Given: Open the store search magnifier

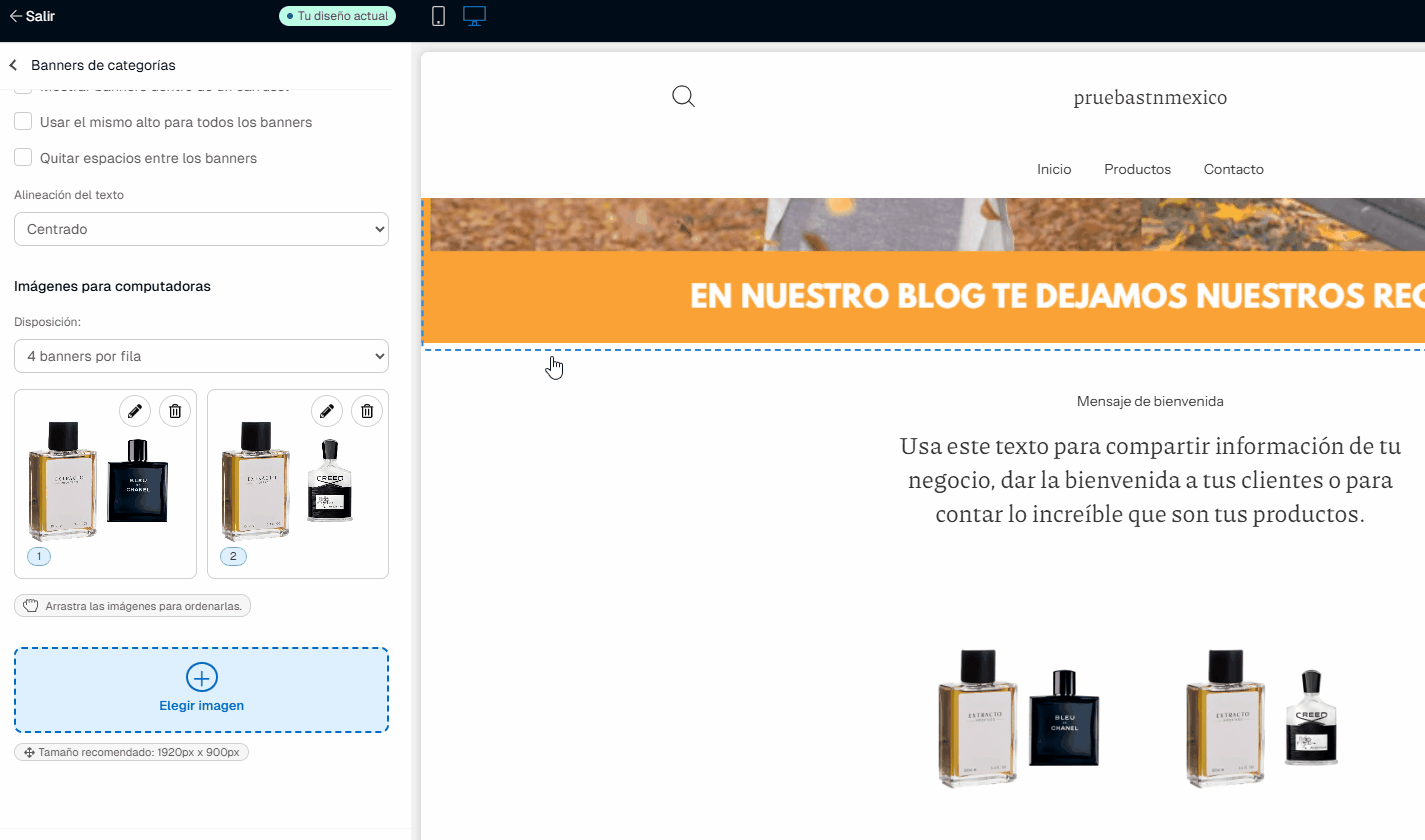Looking at the screenshot, I should [x=683, y=96].
